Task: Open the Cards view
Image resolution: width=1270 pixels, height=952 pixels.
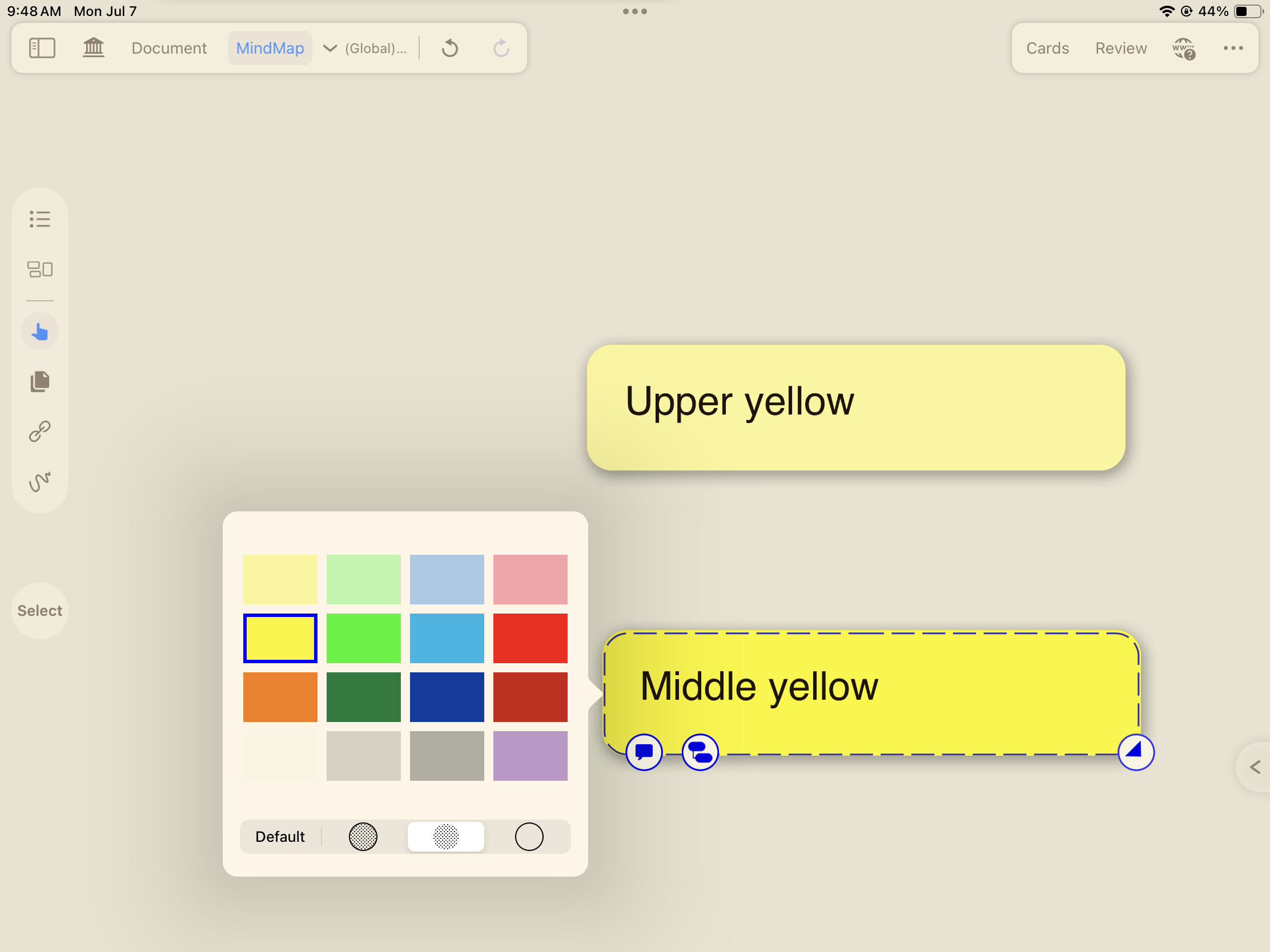Action: (1047, 48)
